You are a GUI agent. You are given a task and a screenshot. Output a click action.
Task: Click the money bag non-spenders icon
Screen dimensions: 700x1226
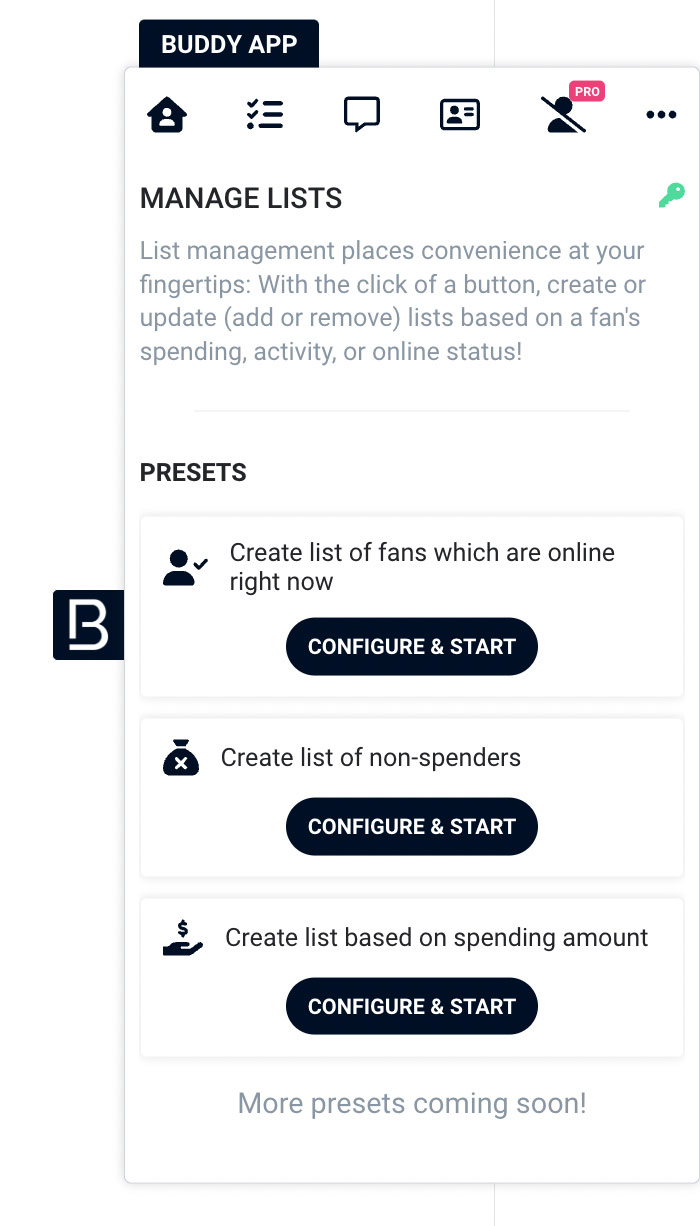click(181, 757)
